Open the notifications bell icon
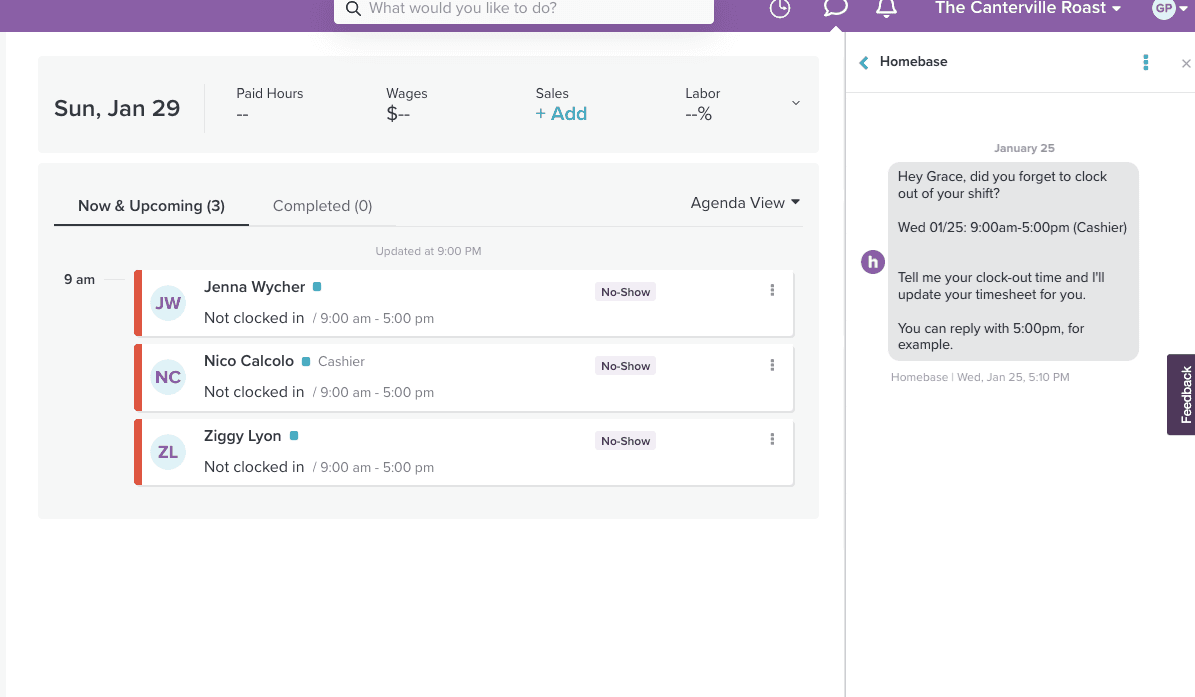1195x697 pixels. (886, 8)
